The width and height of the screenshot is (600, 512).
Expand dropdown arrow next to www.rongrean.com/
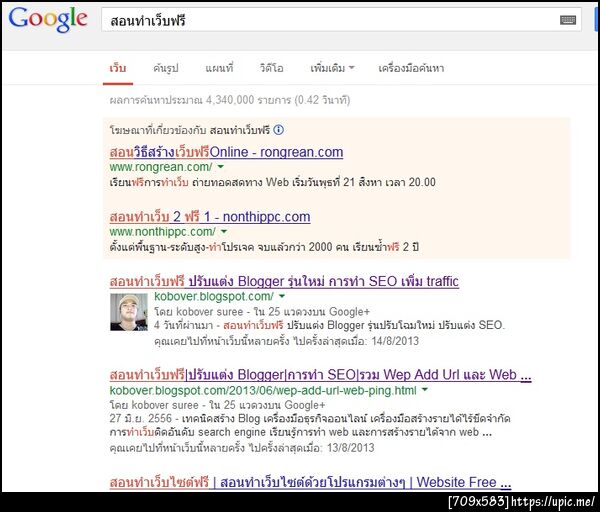point(221,167)
